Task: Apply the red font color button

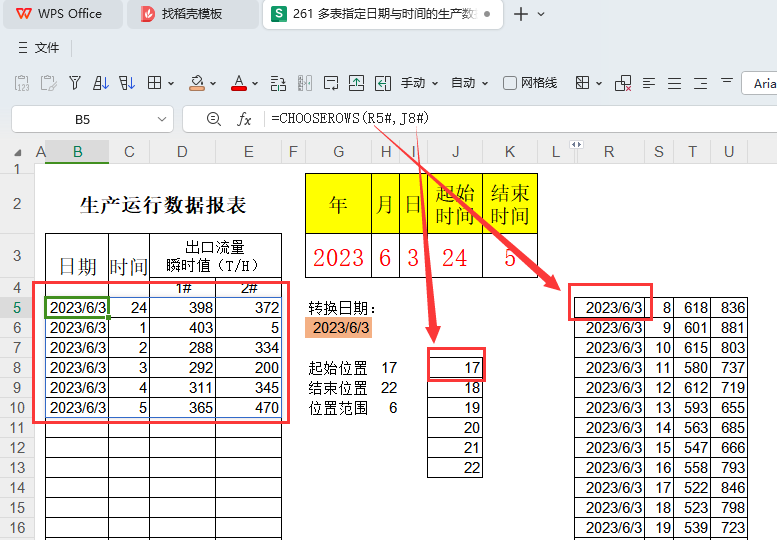Action: click(x=239, y=83)
